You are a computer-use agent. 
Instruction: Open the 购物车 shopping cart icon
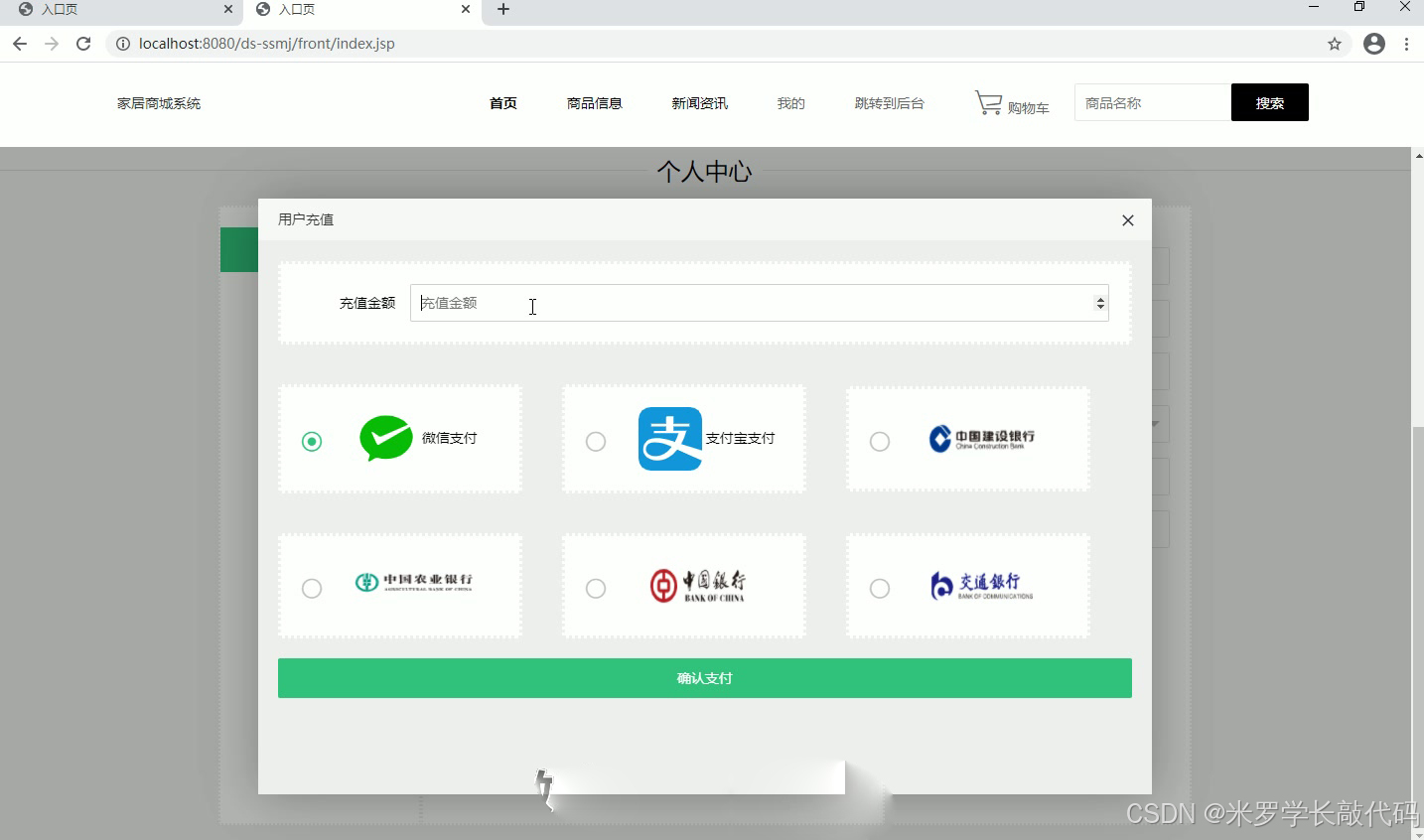[989, 100]
